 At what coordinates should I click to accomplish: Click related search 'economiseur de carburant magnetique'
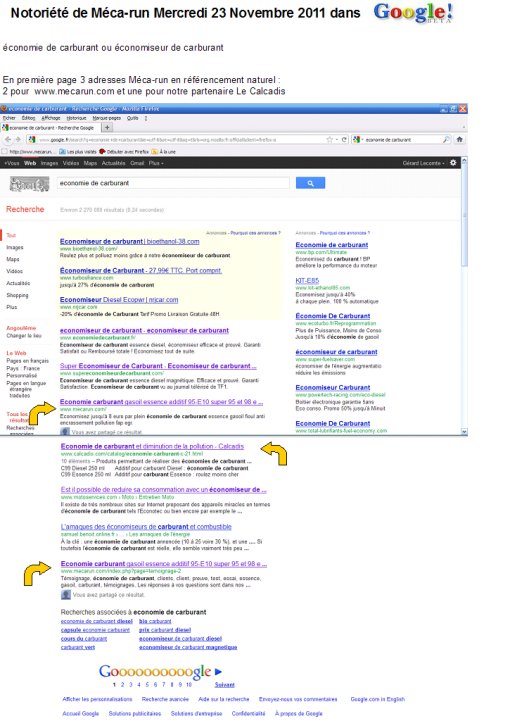188,647
